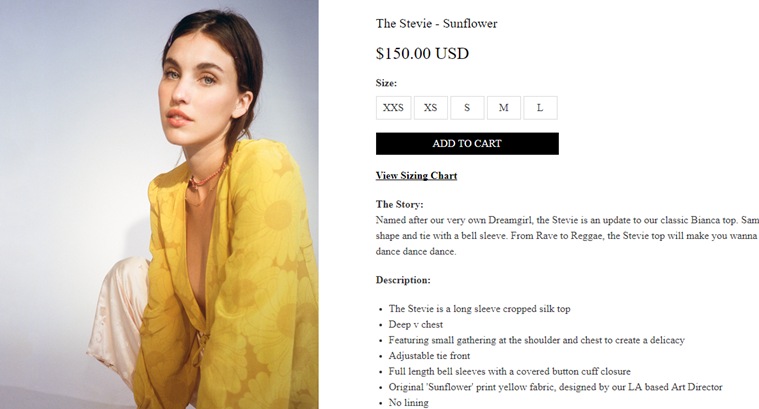759x409 pixels.
Task: Choose size L
Action: (x=540, y=108)
